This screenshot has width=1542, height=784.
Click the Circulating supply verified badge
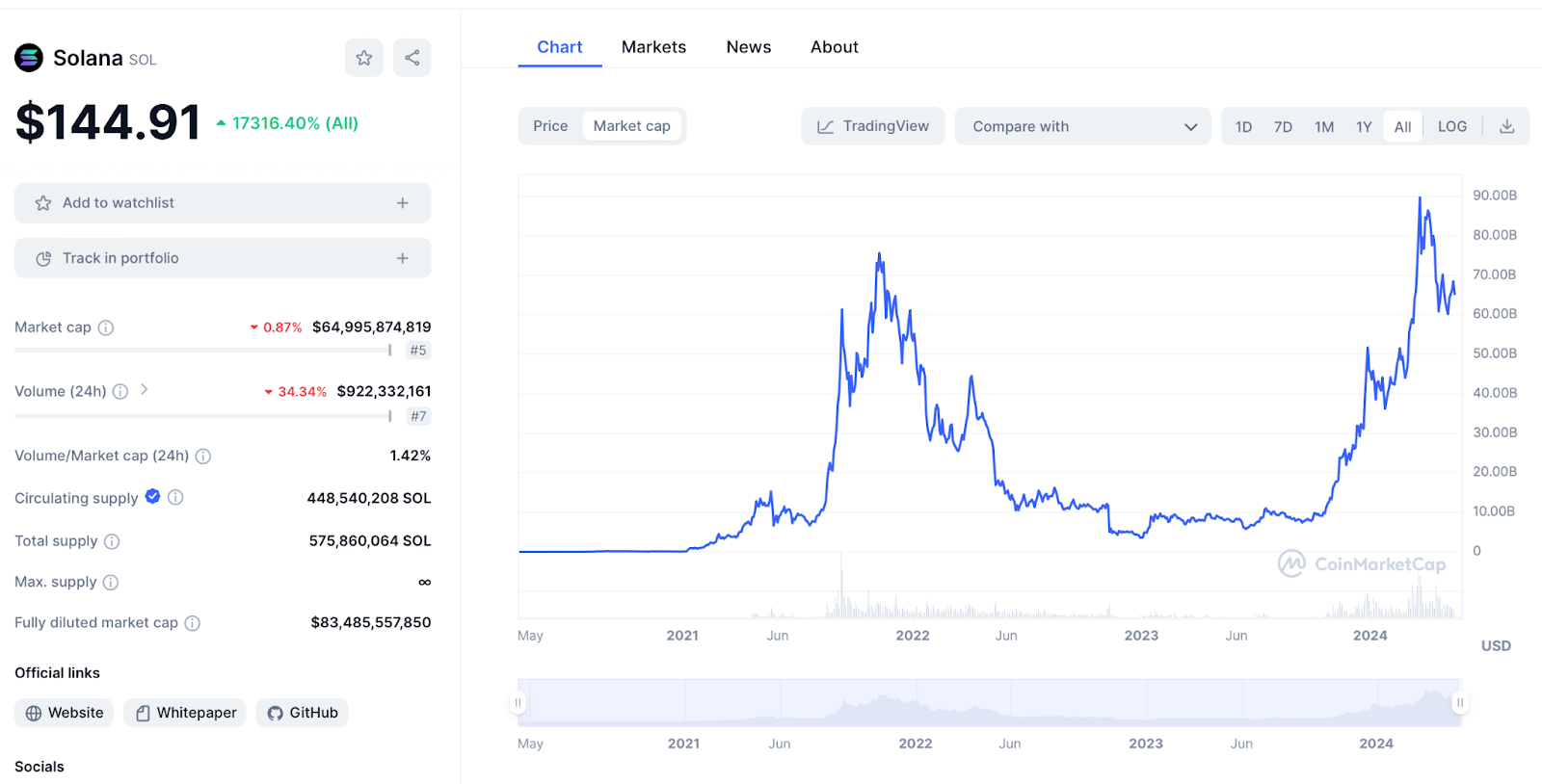(152, 497)
